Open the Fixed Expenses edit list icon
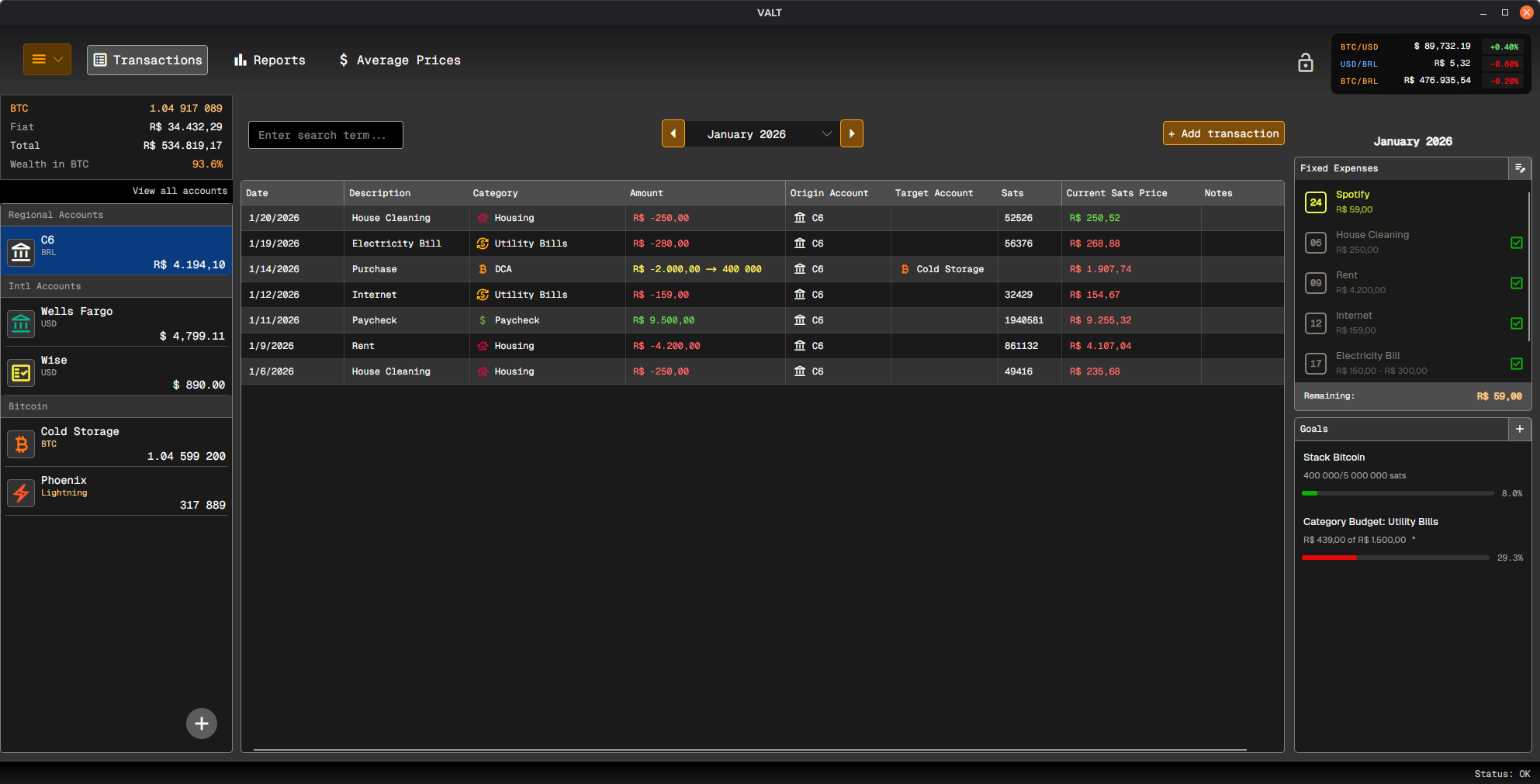This screenshot has width=1540, height=784. coord(1519,168)
